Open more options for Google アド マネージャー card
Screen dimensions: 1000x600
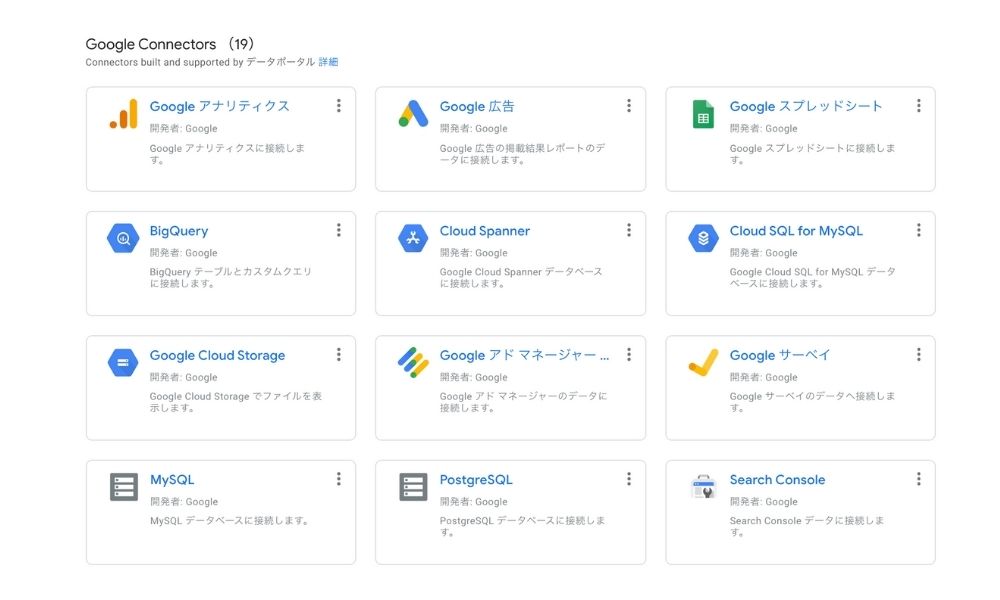click(629, 355)
